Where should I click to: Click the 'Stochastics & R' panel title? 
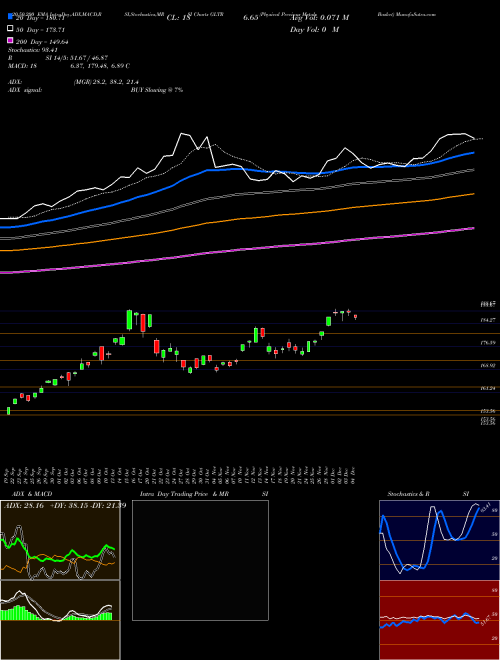[x=408, y=494]
